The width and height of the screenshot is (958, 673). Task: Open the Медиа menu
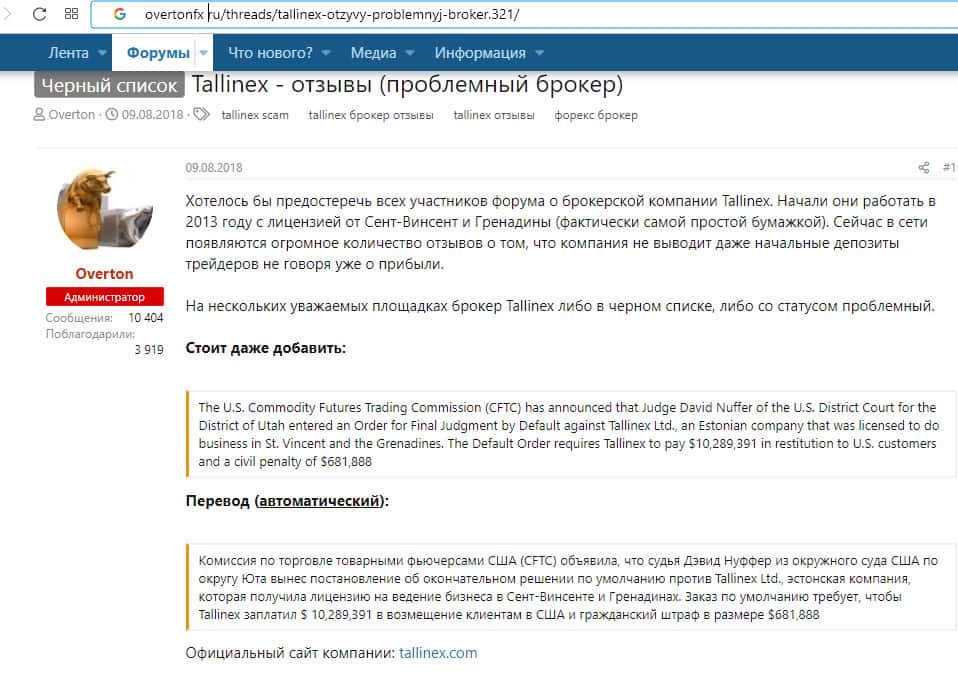pyautogui.click(x=373, y=53)
